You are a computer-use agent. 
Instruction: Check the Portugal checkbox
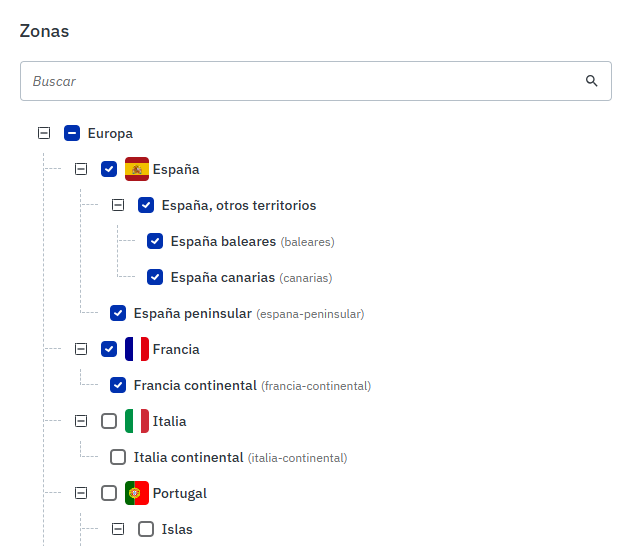click(109, 493)
